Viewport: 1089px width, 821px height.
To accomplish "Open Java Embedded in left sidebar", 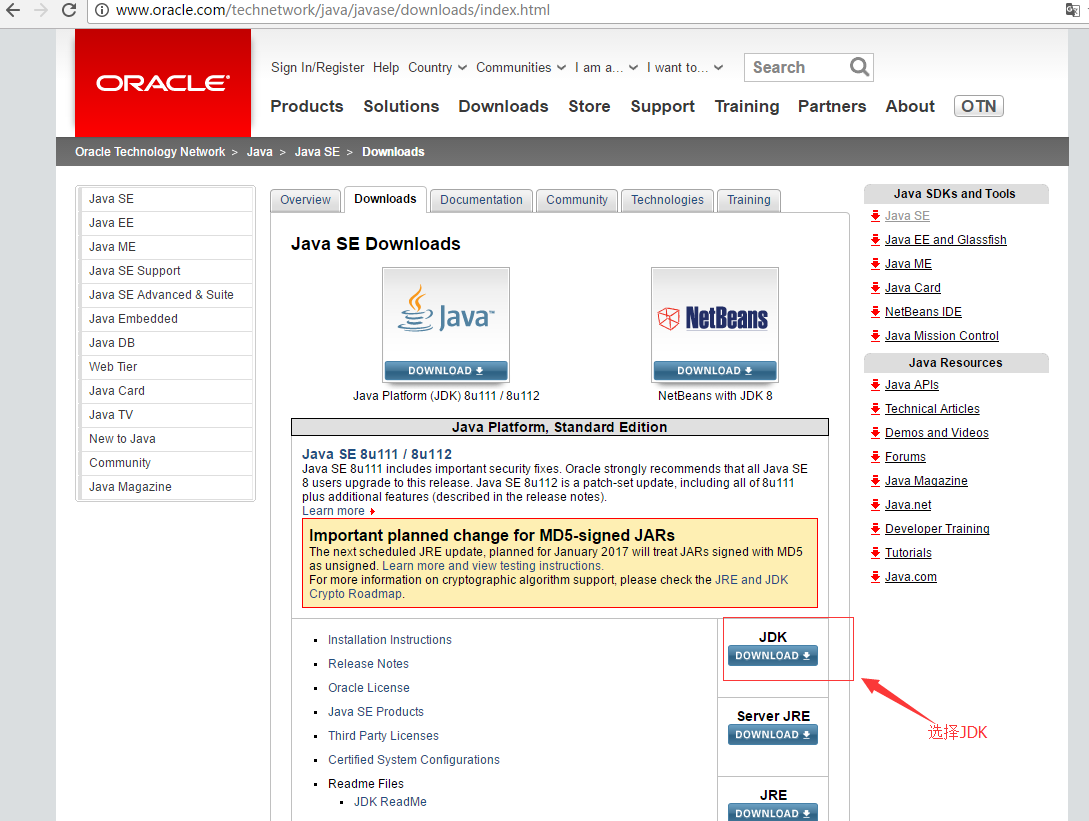I will 166,319.
